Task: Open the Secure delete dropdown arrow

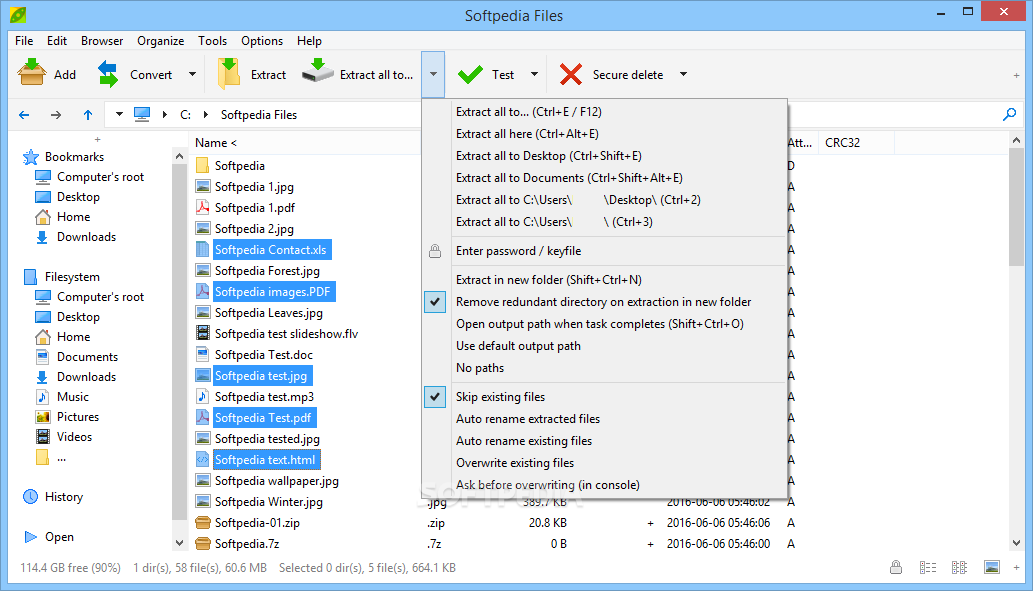Action: pyautogui.click(x=683, y=74)
